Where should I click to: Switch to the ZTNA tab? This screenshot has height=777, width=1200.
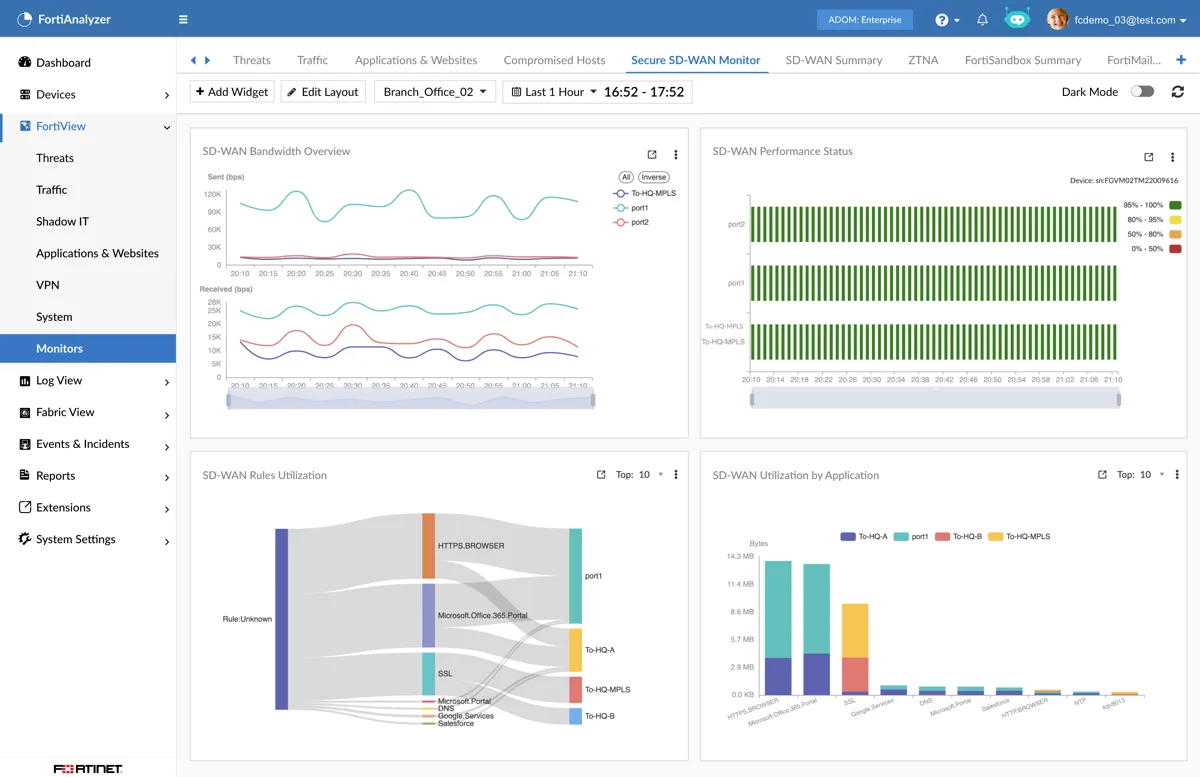923,60
